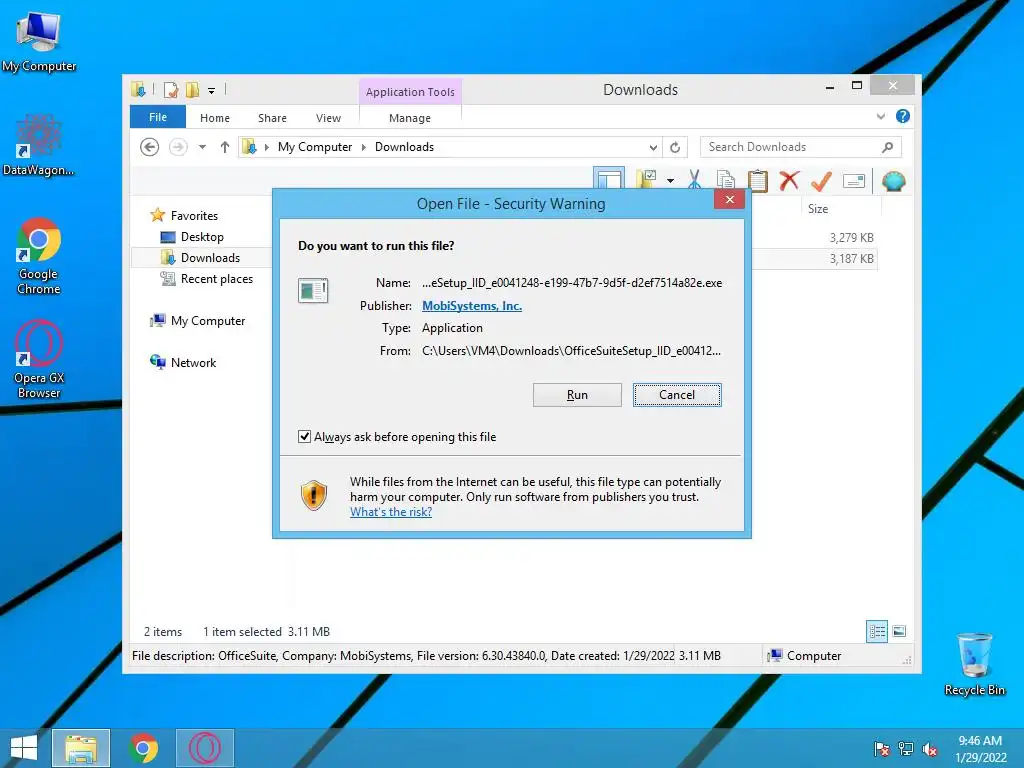Sort by the Size column header
The height and width of the screenshot is (768, 1024).
point(818,208)
